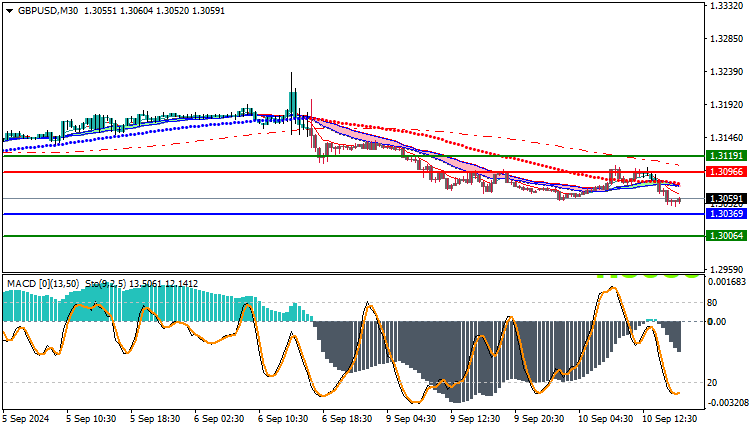Click the 80 level on stochastic scale
Image resolution: width=750 pixels, height=430 pixels.
pos(712,303)
